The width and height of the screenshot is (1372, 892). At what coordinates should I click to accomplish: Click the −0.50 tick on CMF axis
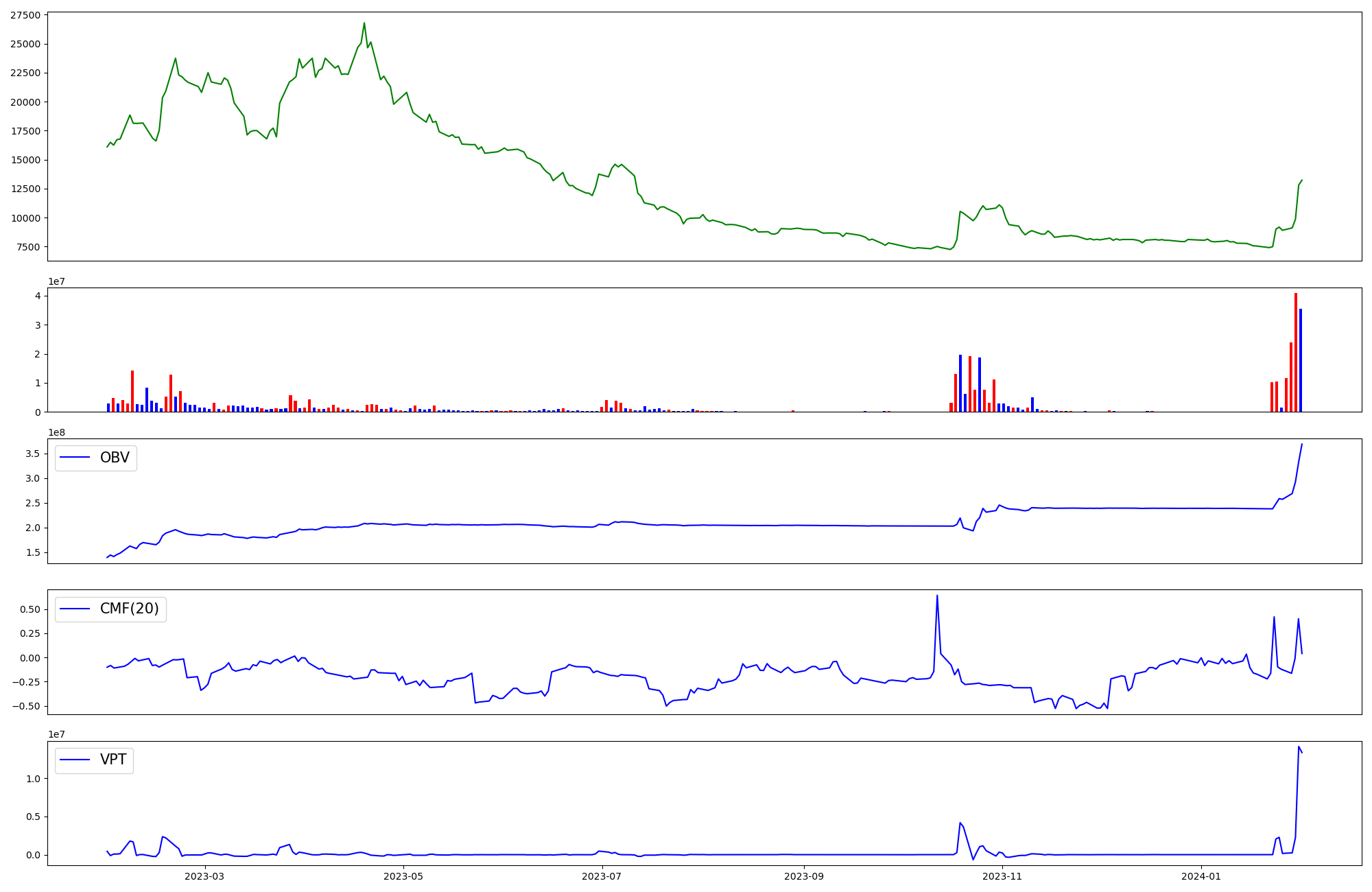(25, 706)
